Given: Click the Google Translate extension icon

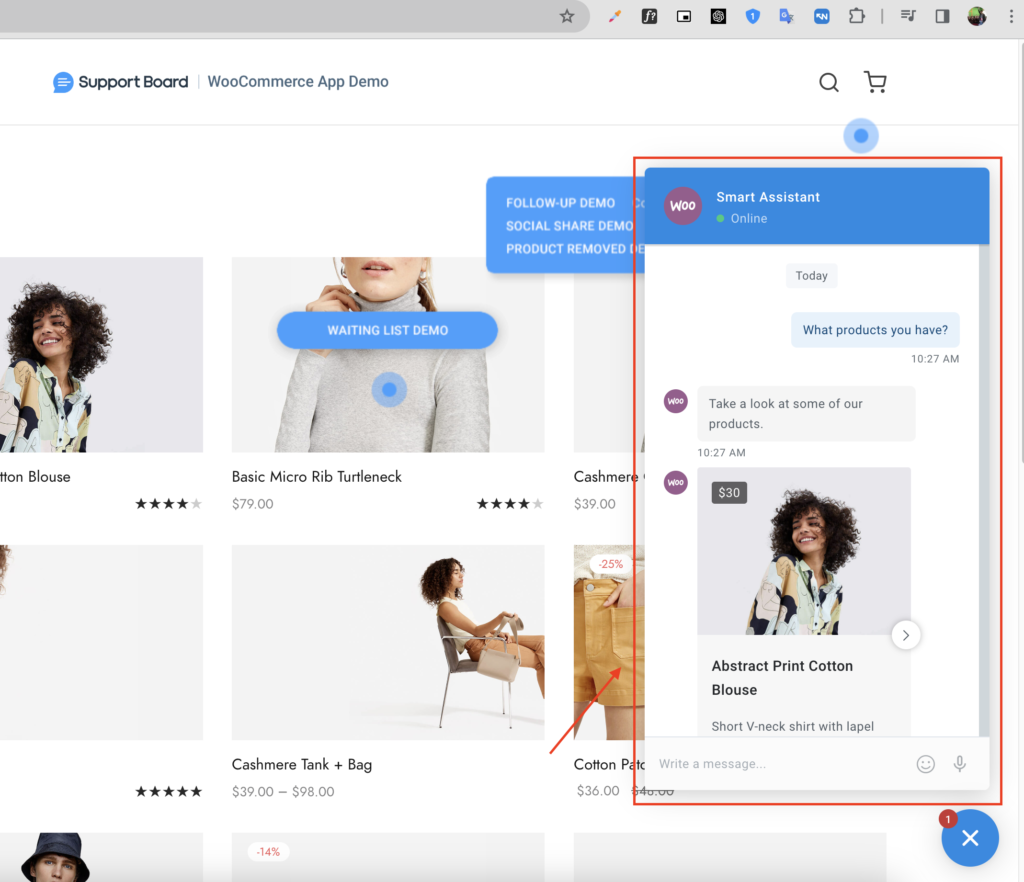Looking at the screenshot, I should pyautogui.click(x=786, y=16).
